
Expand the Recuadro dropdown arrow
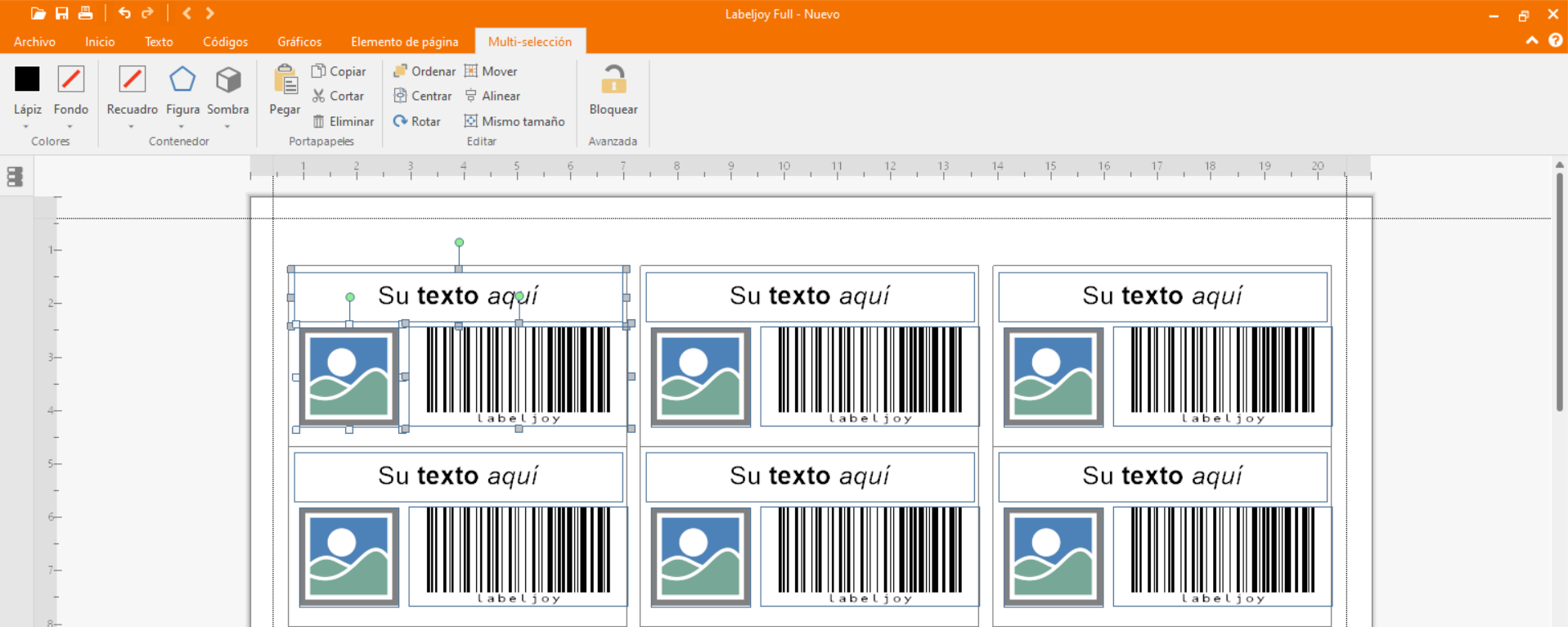pos(131,127)
